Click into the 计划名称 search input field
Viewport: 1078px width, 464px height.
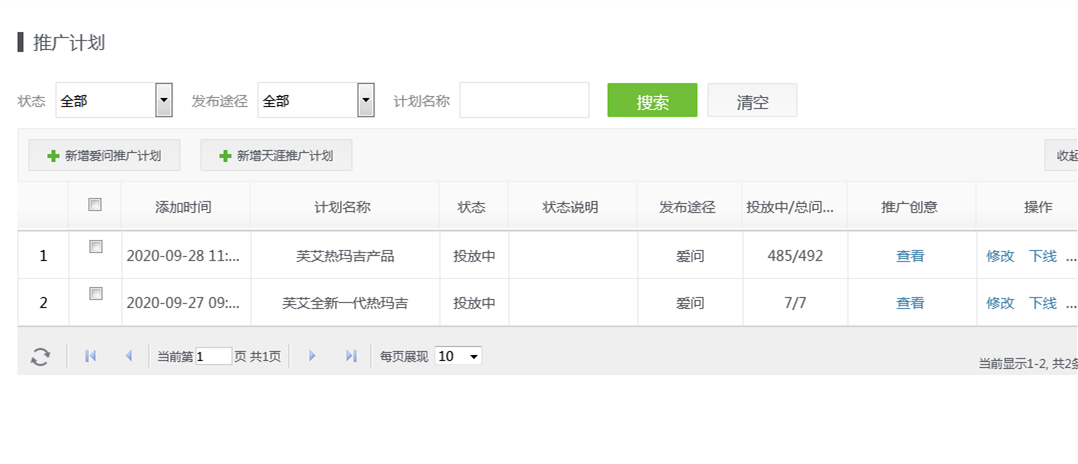coord(524,100)
